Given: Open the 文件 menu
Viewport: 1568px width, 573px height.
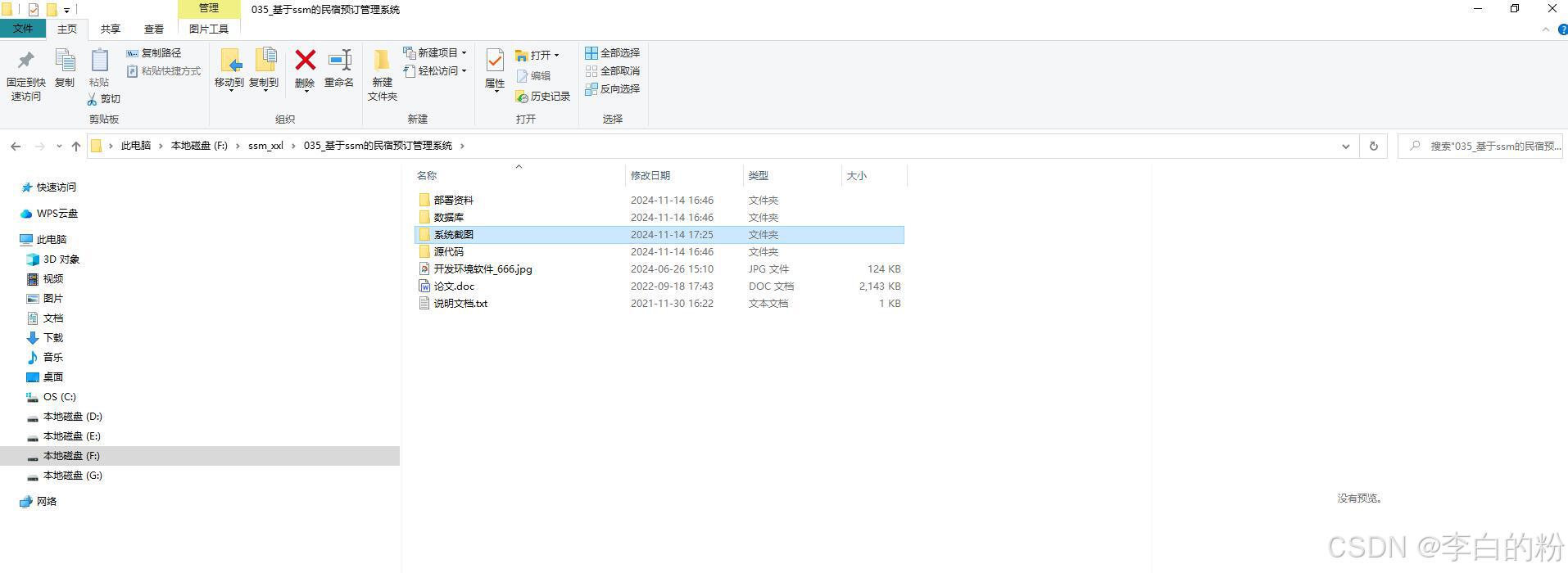Looking at the screenshot, I should point(23,29).
